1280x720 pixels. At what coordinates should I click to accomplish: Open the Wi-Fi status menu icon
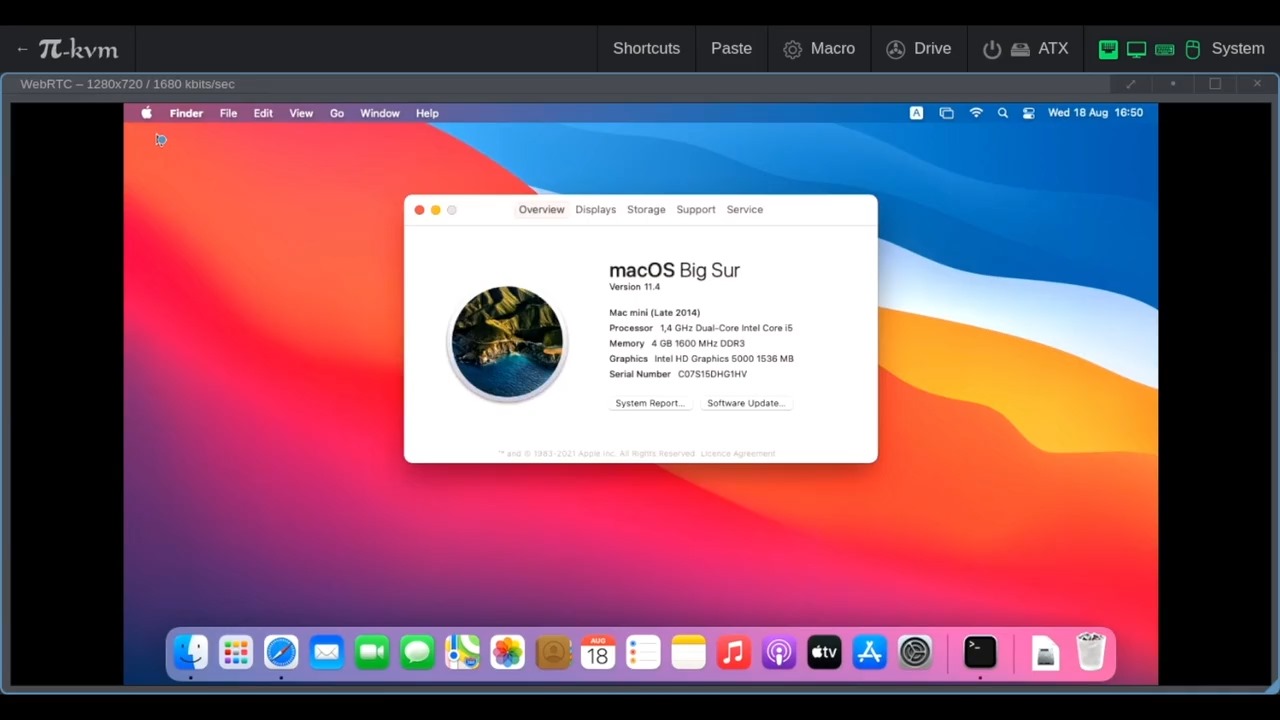point(976,113)
